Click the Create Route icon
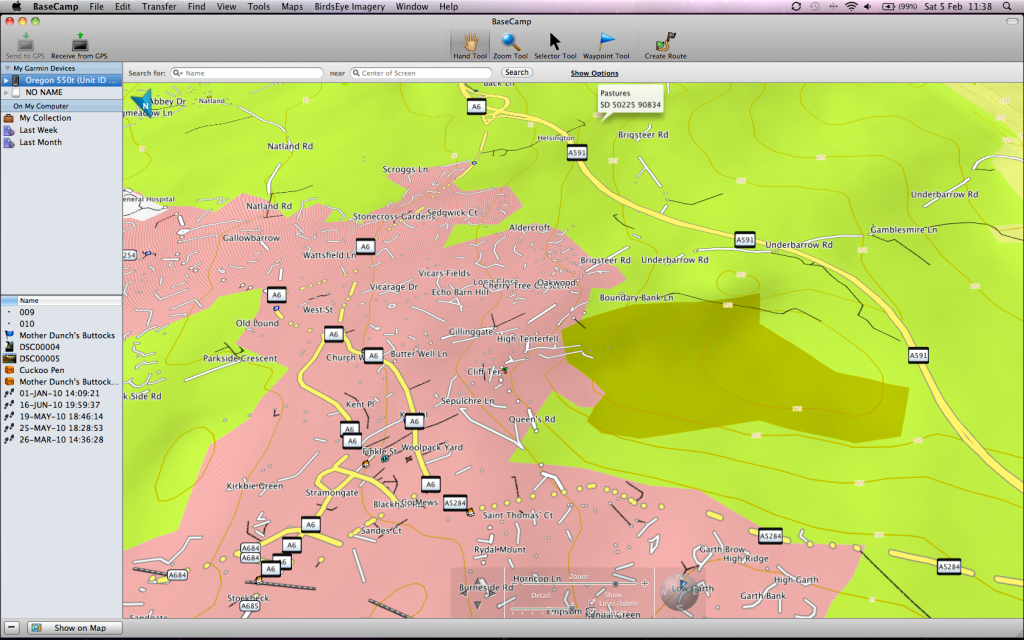This screenshot has width=1024, height=640. point(665,42)
